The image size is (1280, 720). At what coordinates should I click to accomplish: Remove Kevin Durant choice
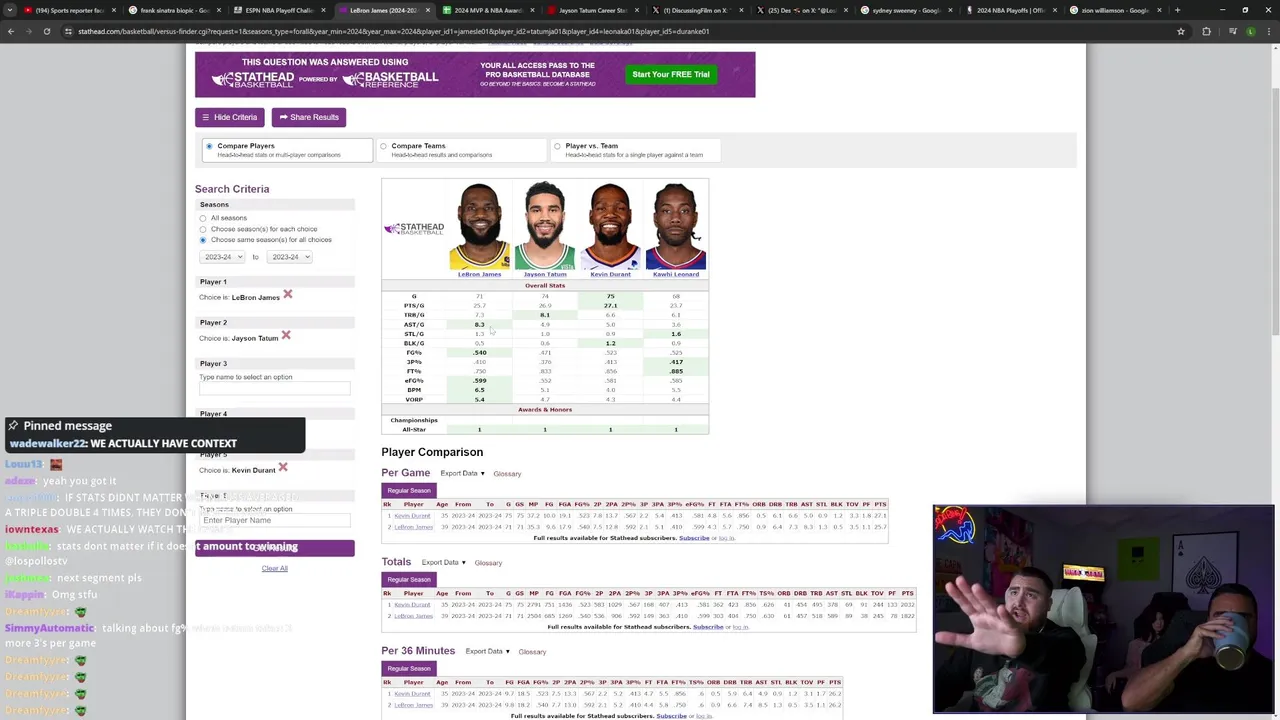pyautogui.click(x=283, y=467)
